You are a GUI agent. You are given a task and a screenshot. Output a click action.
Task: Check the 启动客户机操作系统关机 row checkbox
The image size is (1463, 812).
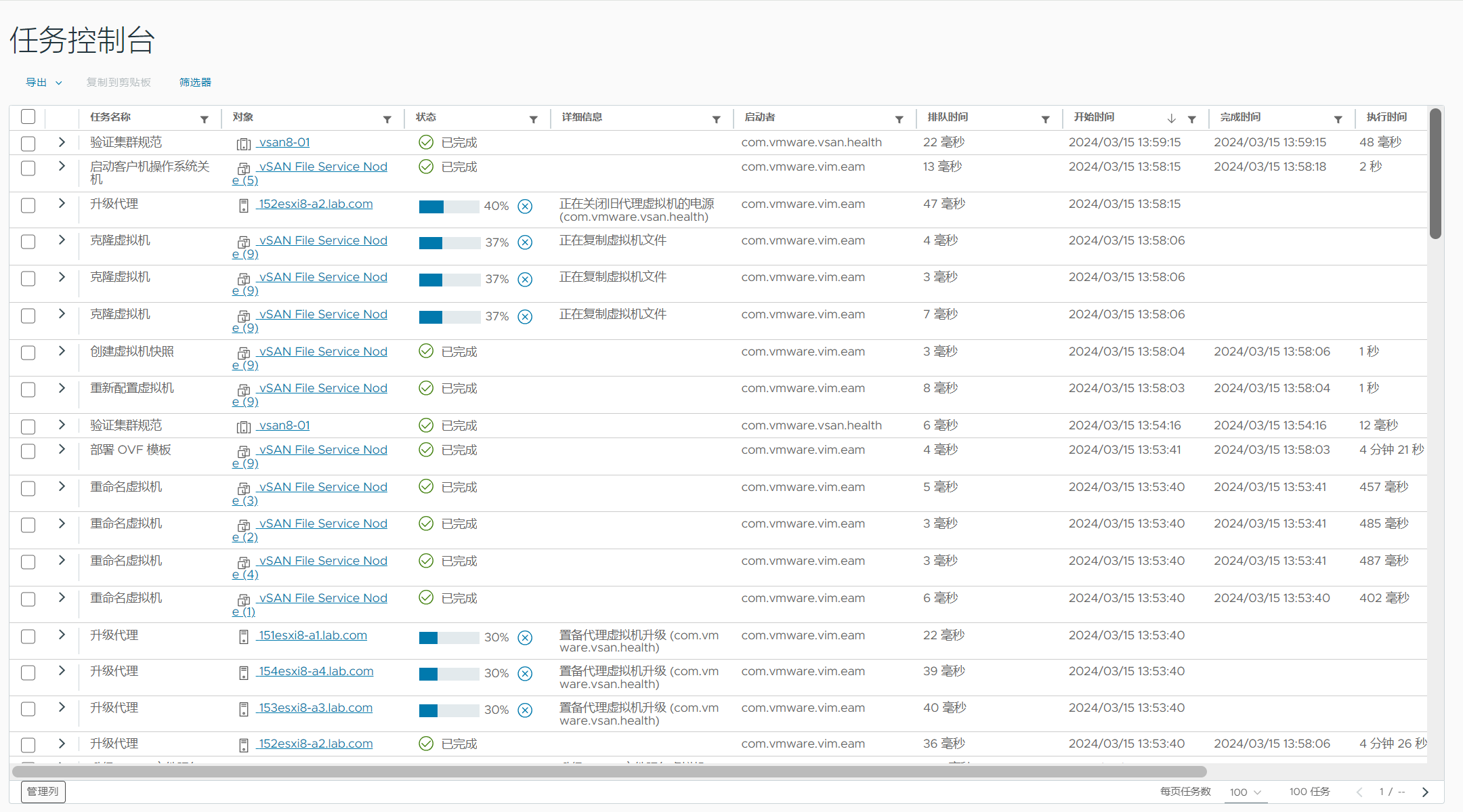pyautogui.click(x=28, y=168)
